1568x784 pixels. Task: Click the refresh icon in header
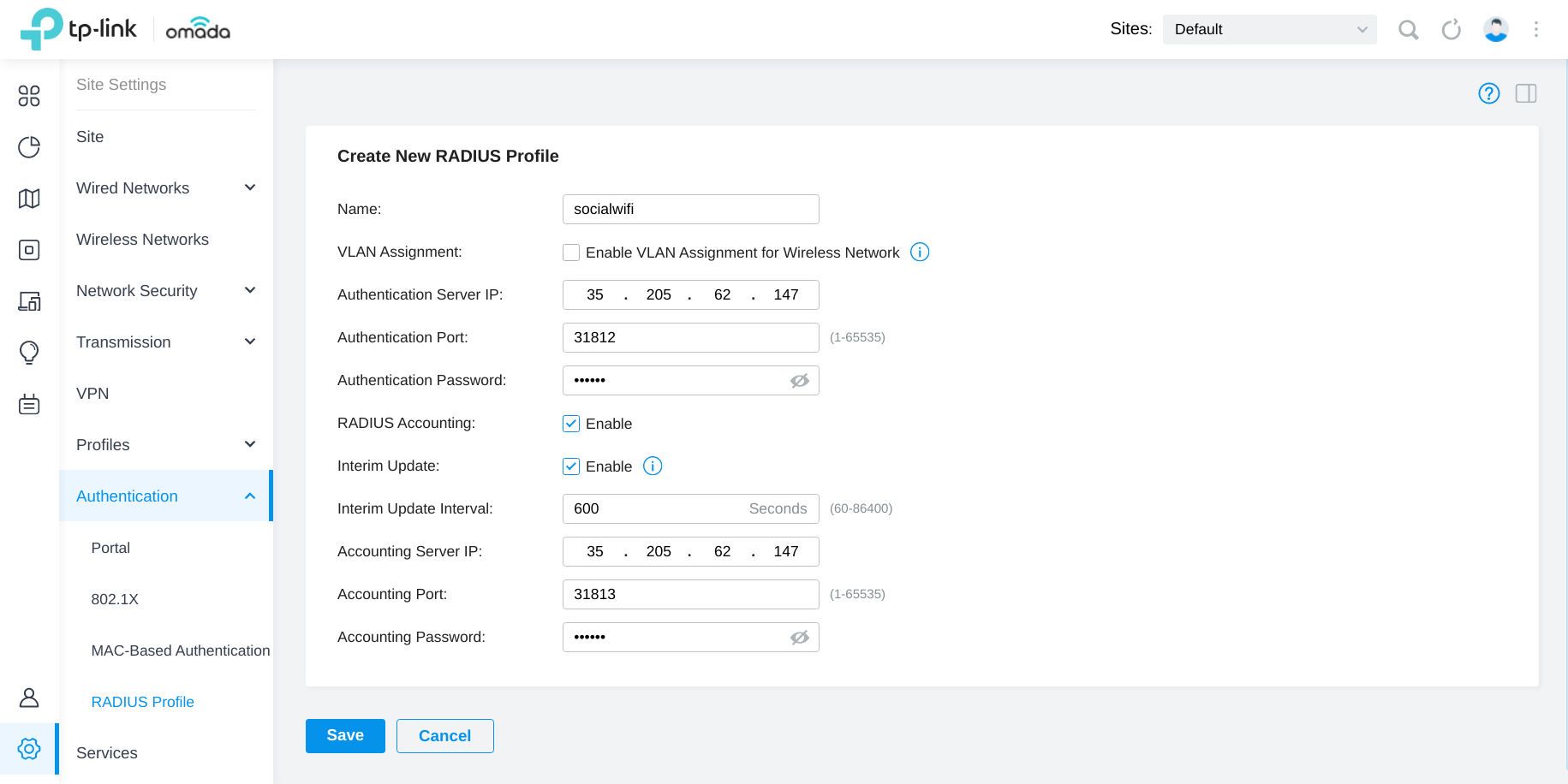pos(1451,30)
